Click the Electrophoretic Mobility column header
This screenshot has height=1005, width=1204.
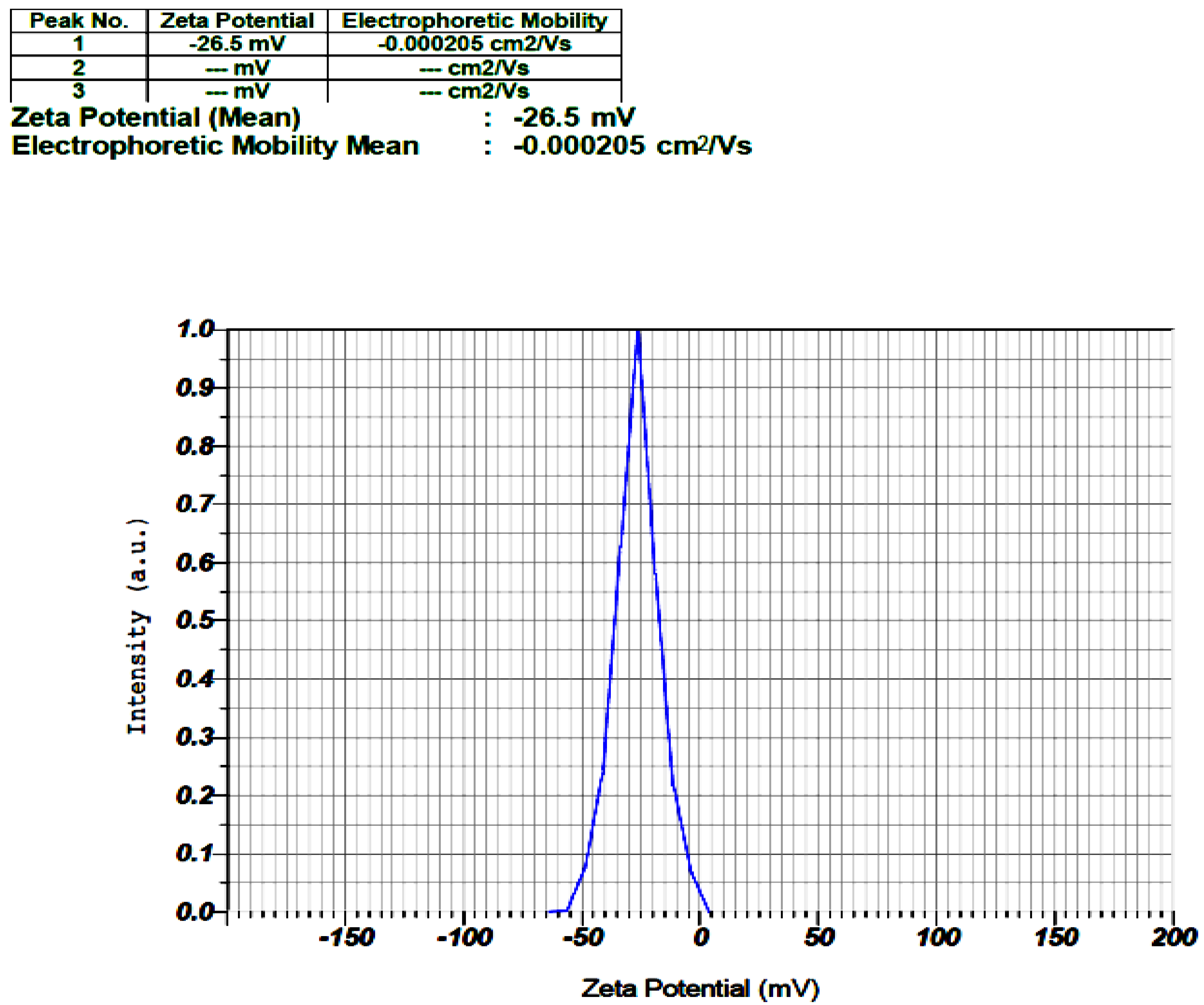pyautogui.click(x=474, y=21)
